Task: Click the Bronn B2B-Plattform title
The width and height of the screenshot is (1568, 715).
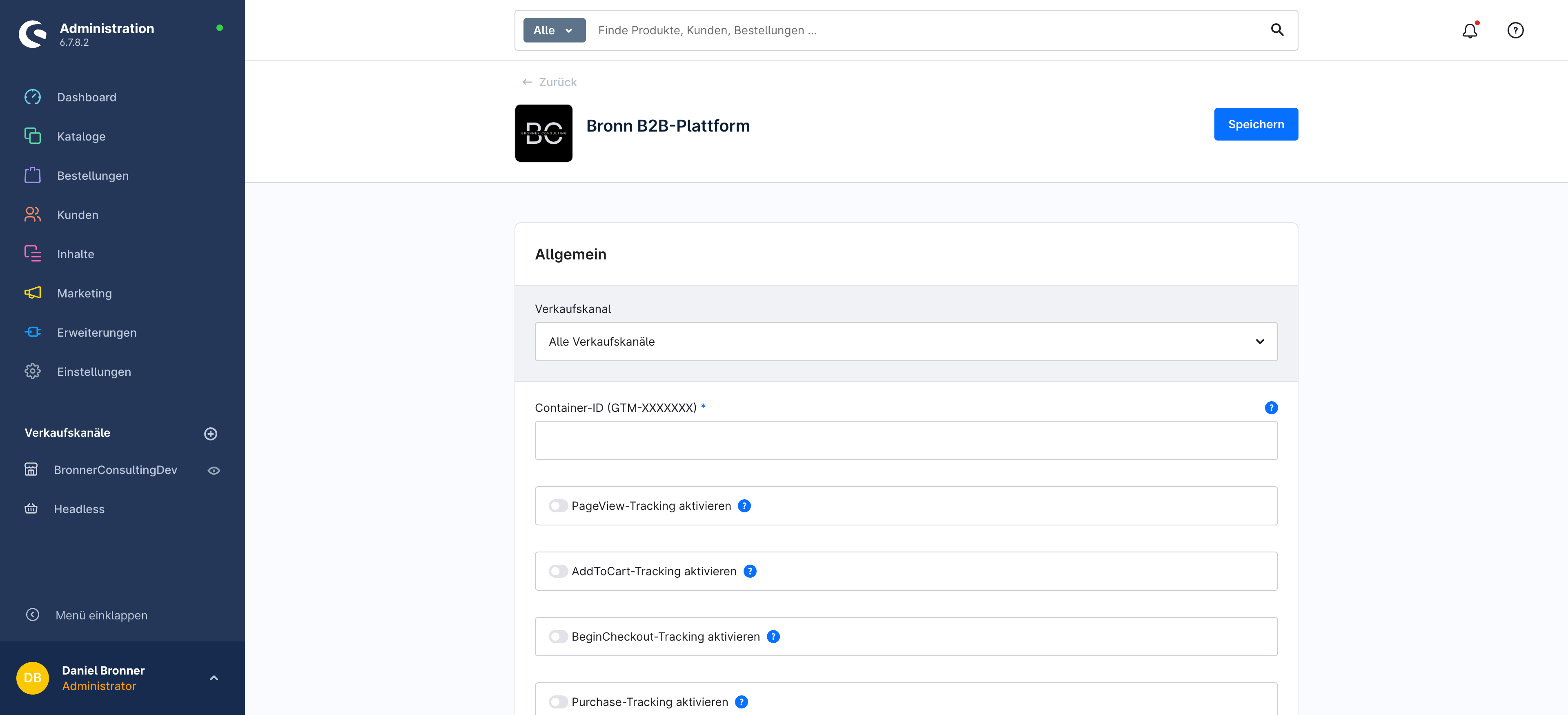Action: click(x=668, y=125)
